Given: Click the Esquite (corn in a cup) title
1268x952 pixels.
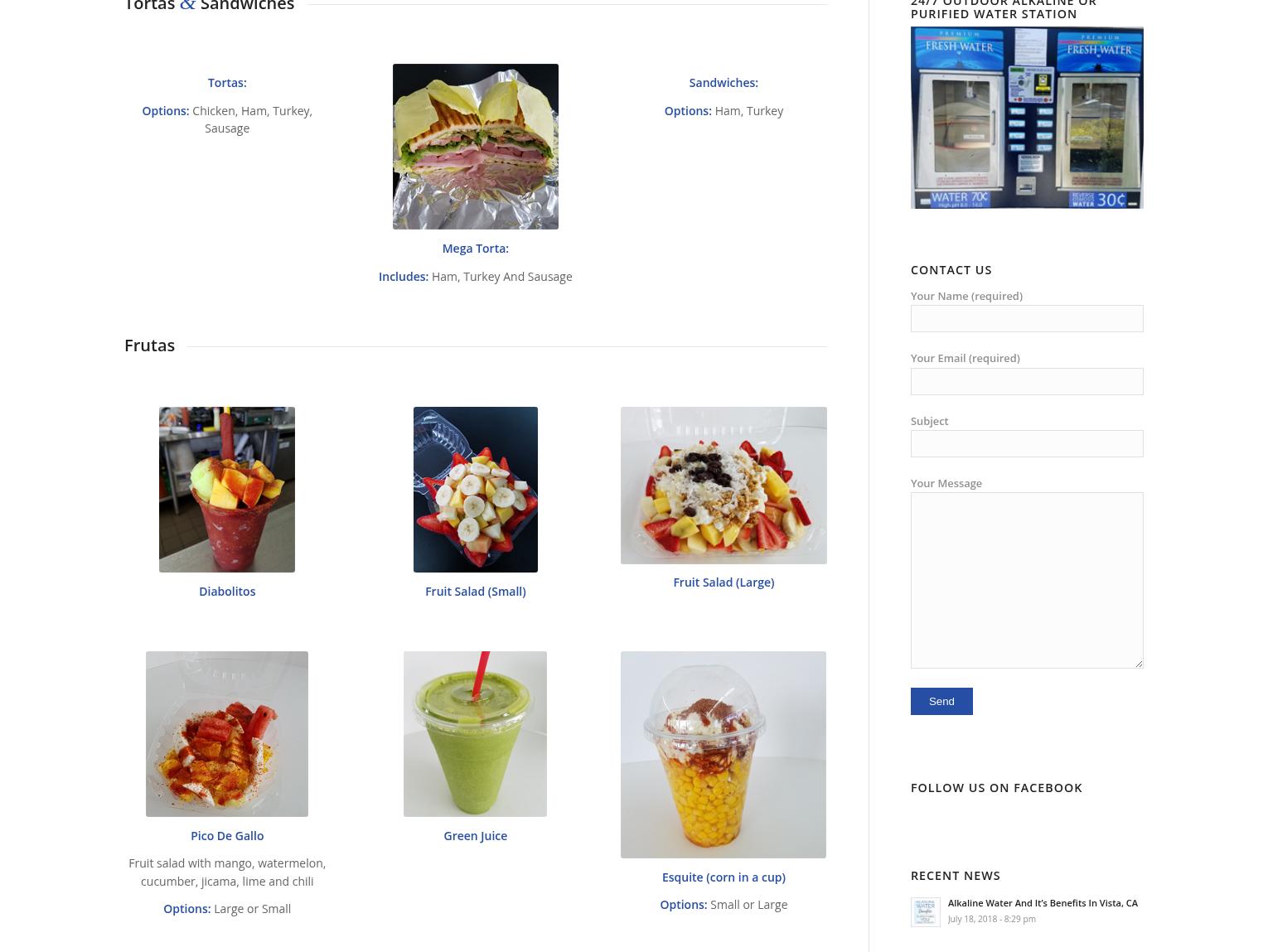Looking at the screenshot, I should click(724, 877).
